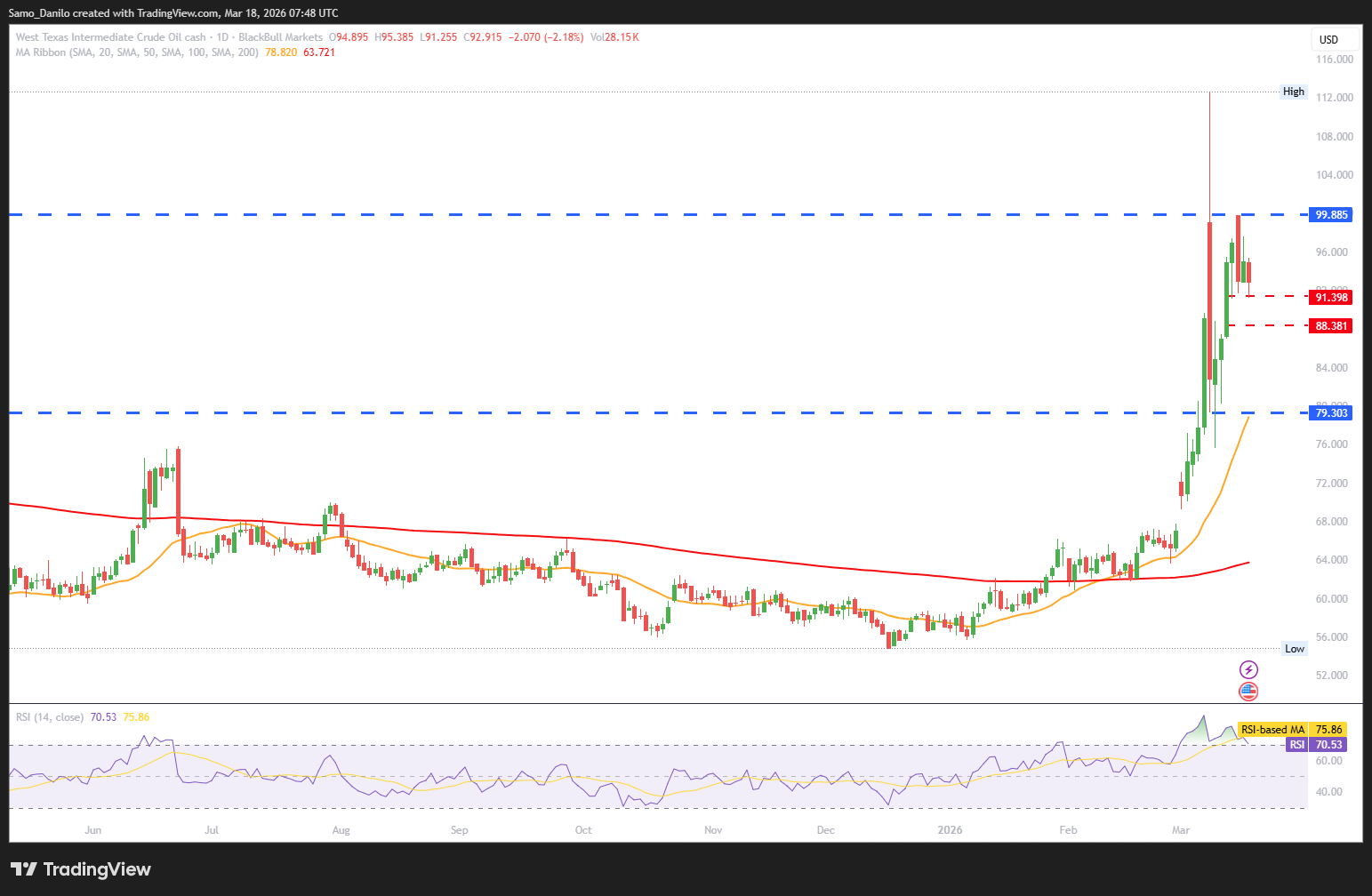1372x896 pixels.
Task: Click the purple RSI 70.53 value label
Action: tap(1316, 745)
